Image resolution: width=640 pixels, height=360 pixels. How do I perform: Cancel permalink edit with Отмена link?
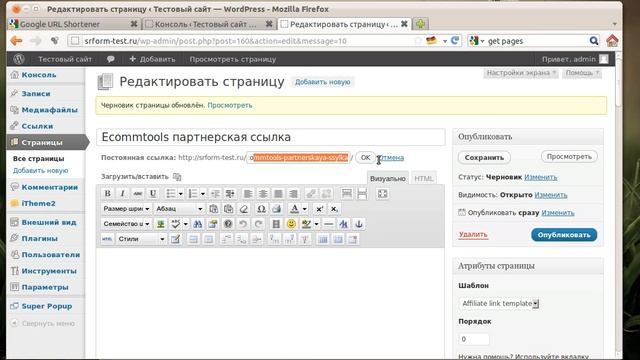coord(391,158)
